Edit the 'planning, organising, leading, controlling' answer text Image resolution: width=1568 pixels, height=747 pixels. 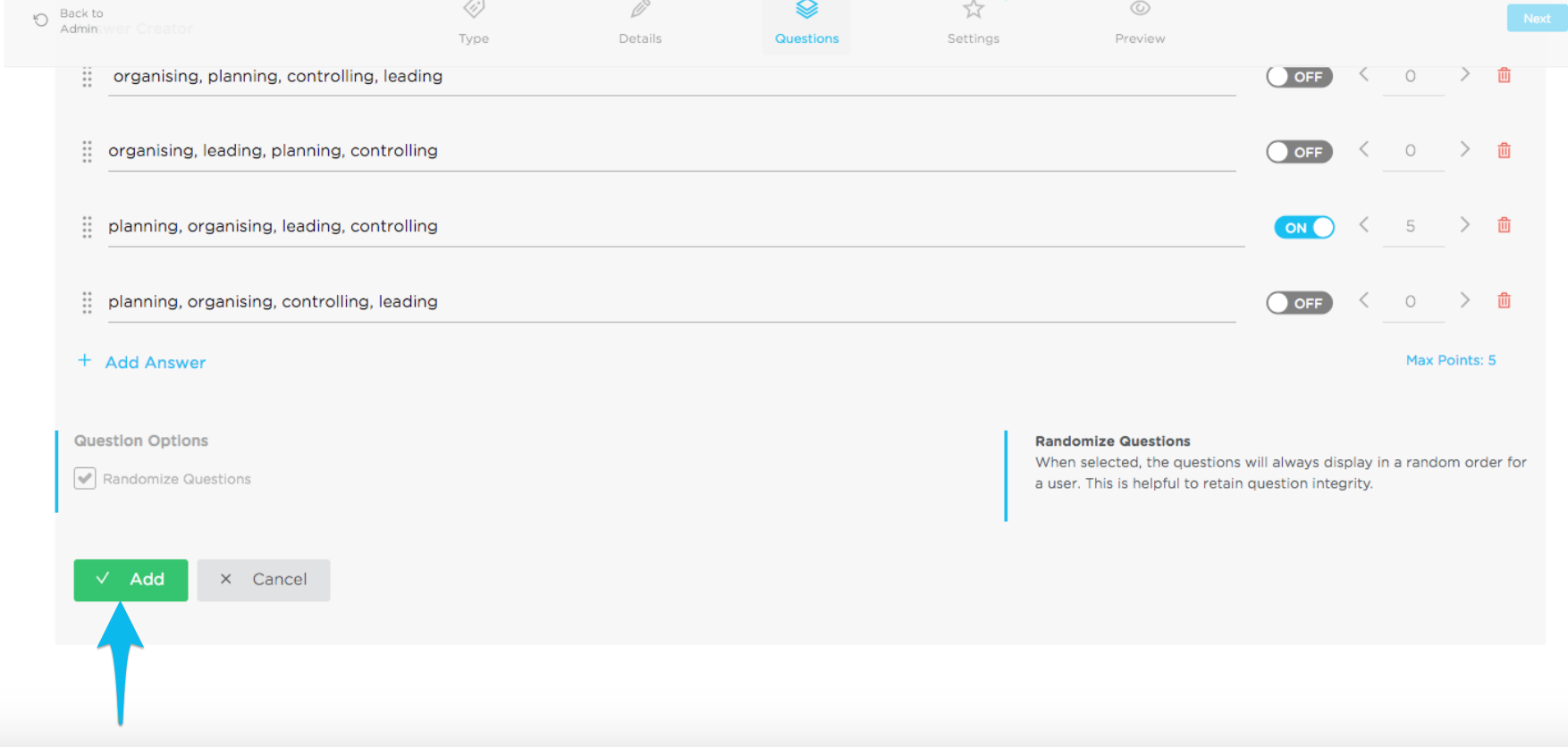coord(676,226)
